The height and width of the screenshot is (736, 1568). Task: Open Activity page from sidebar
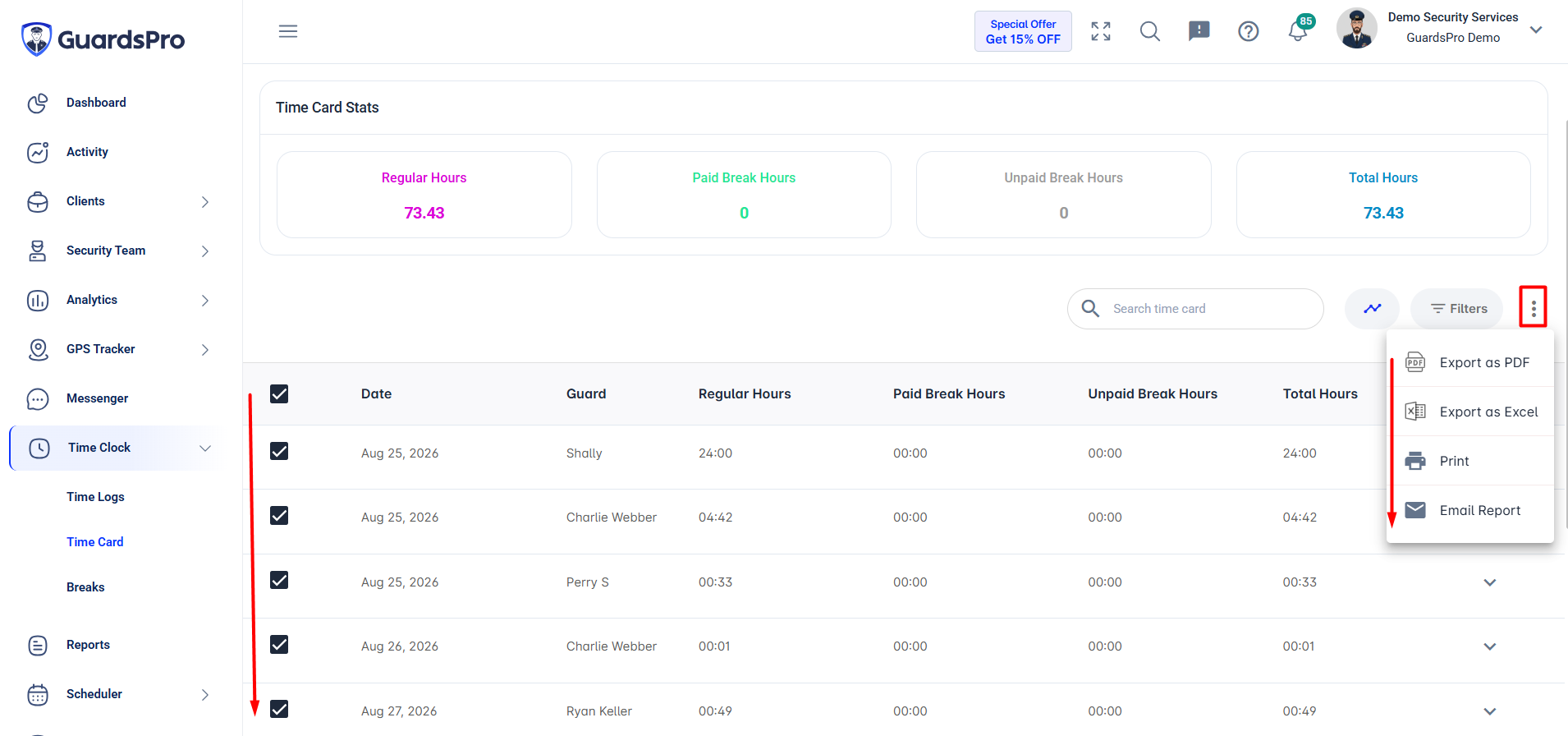pyautogui.click(x=87, y=152)
